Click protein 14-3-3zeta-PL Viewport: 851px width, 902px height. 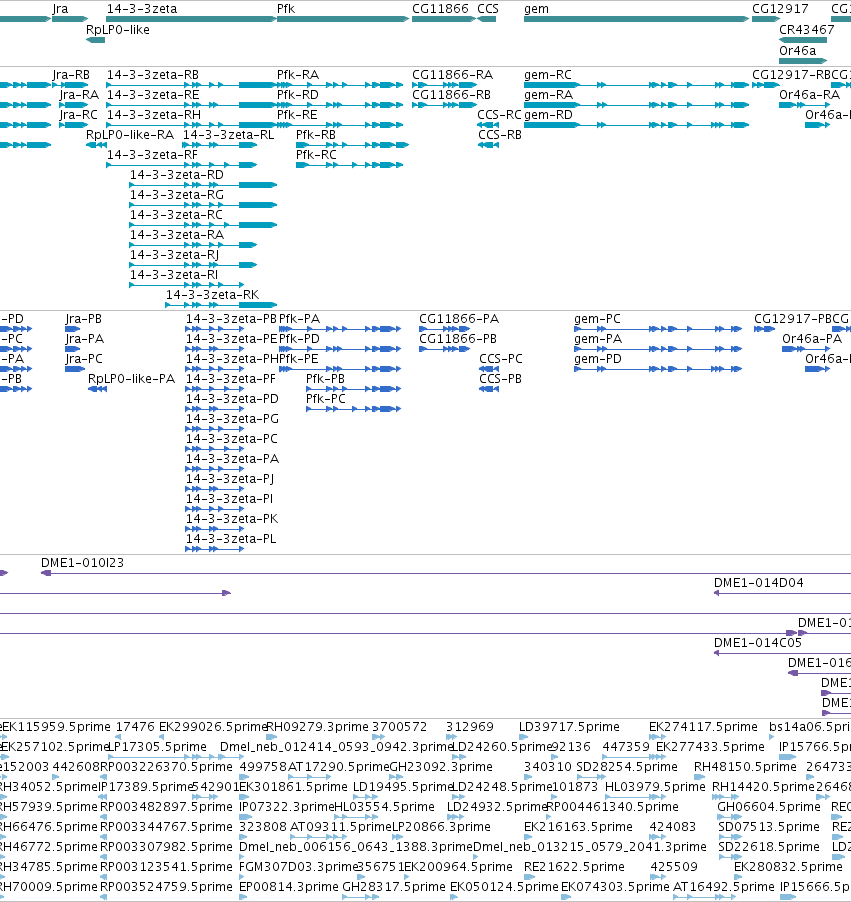point(231,539)
